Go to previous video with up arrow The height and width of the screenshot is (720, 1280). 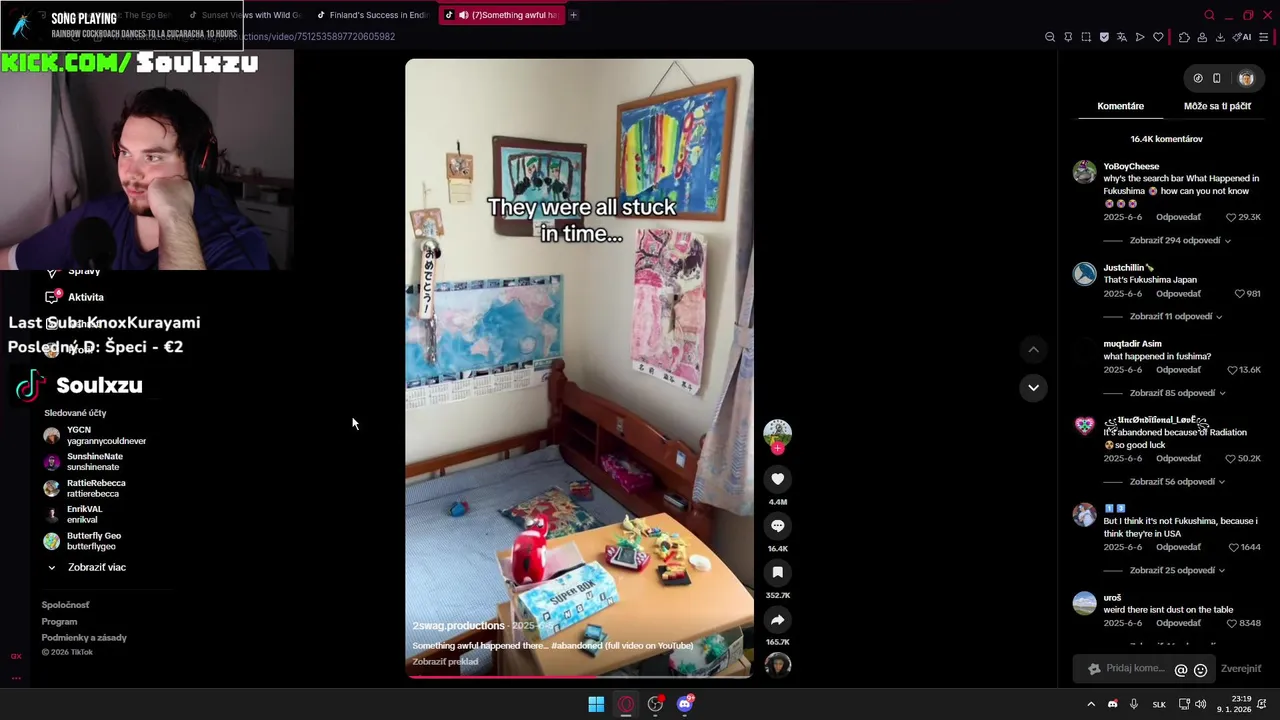pos(1033,349)
